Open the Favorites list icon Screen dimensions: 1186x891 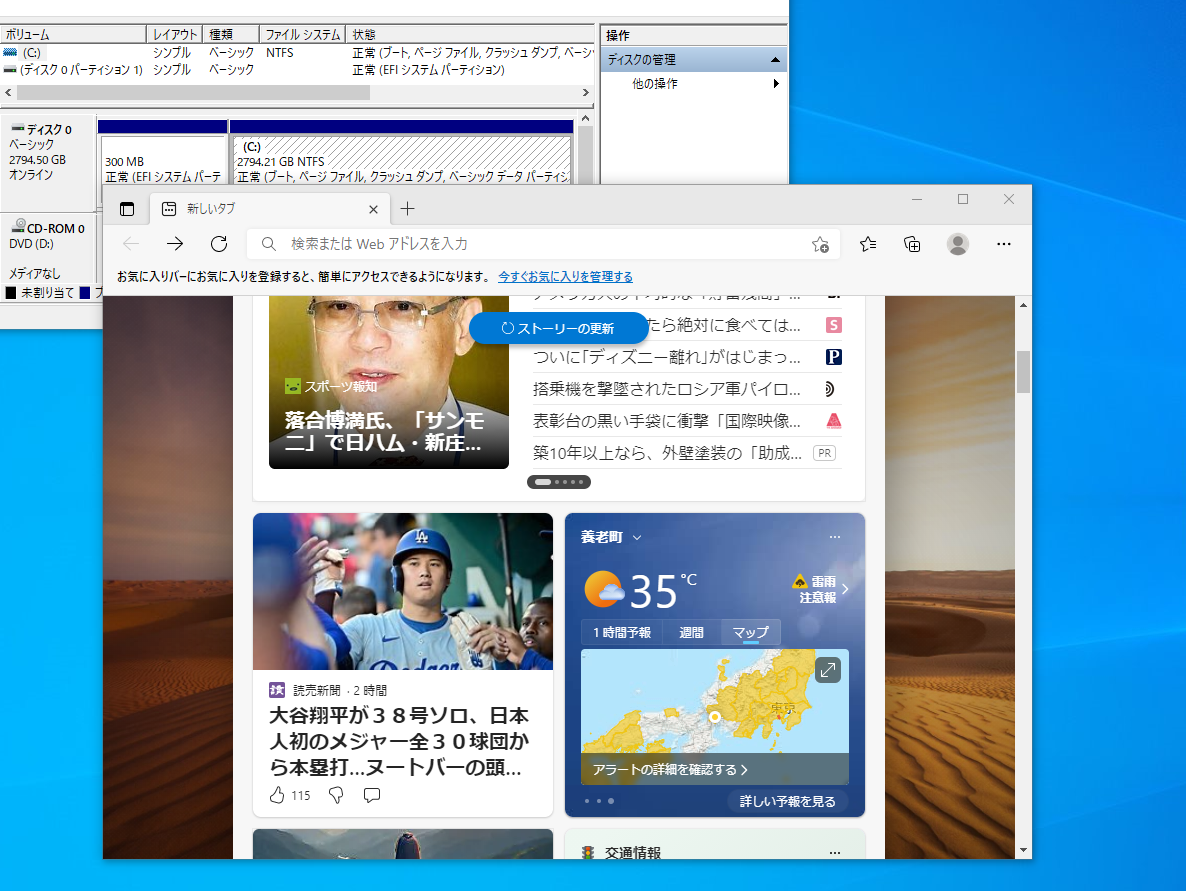(x=868, y=244)
